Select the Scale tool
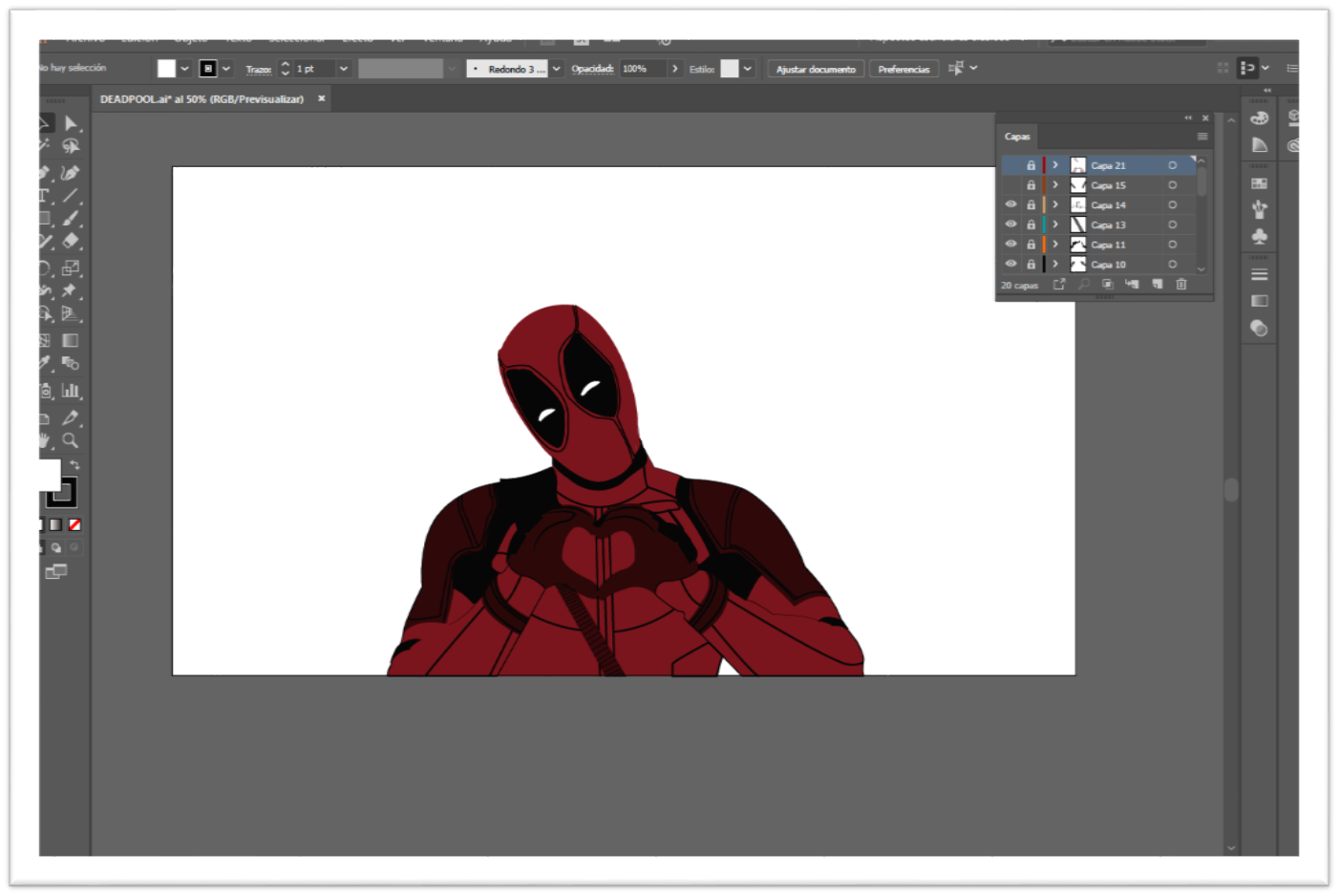This screenshot has height=896, width=1339. coord(71,268)
